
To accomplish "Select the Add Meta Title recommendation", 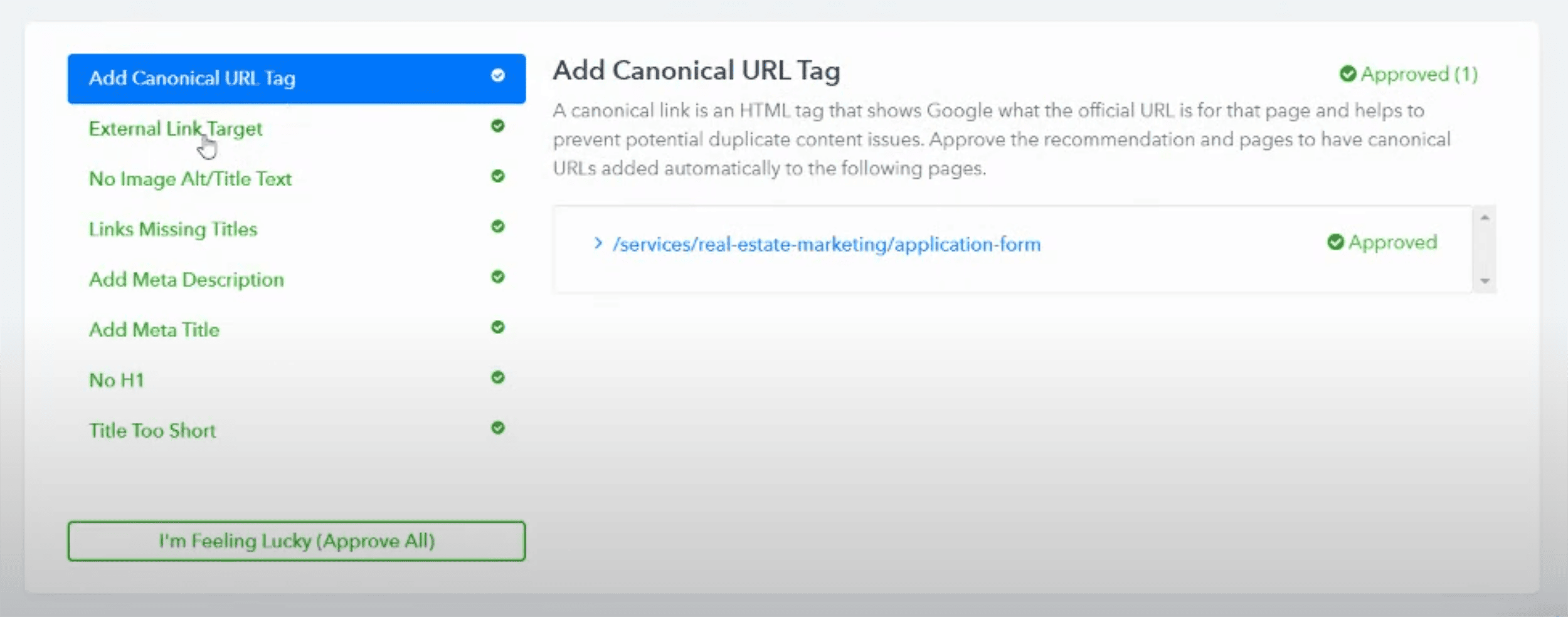I will coord(154,329).
